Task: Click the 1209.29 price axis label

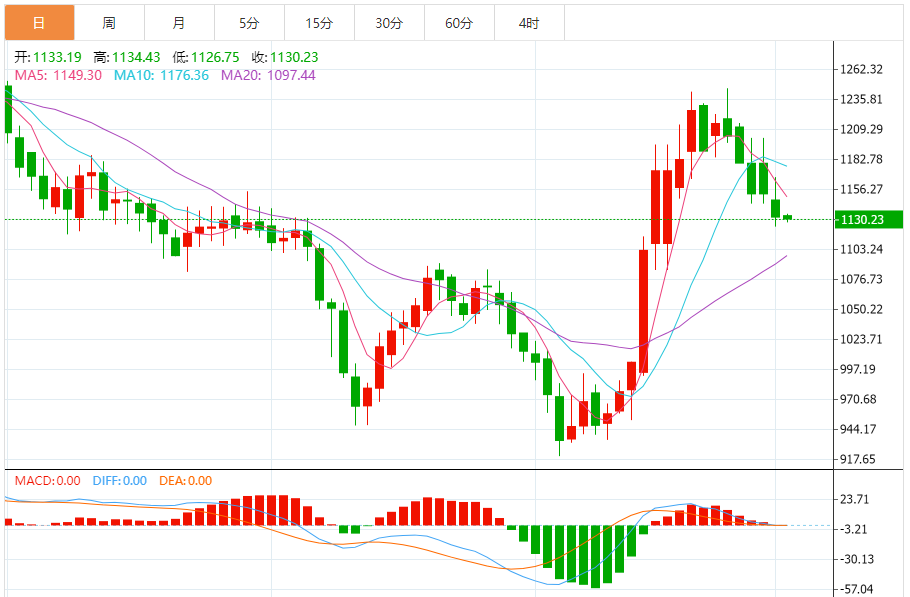Action: tap(861, 129)
